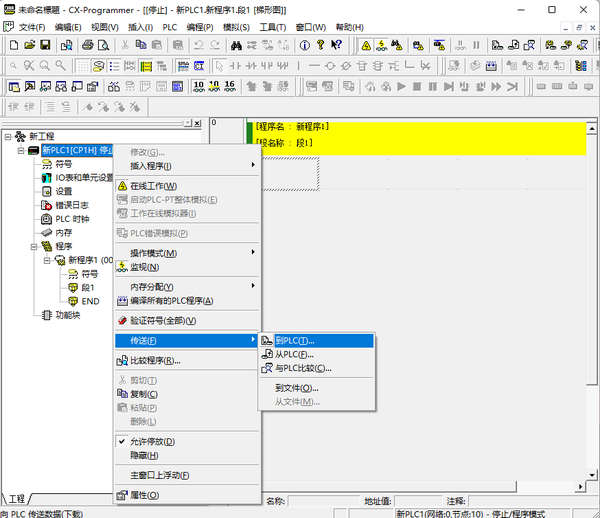Screen dimensions: 600x518
Task: Click the Print toolbar icon
Action: click(88, 45)
